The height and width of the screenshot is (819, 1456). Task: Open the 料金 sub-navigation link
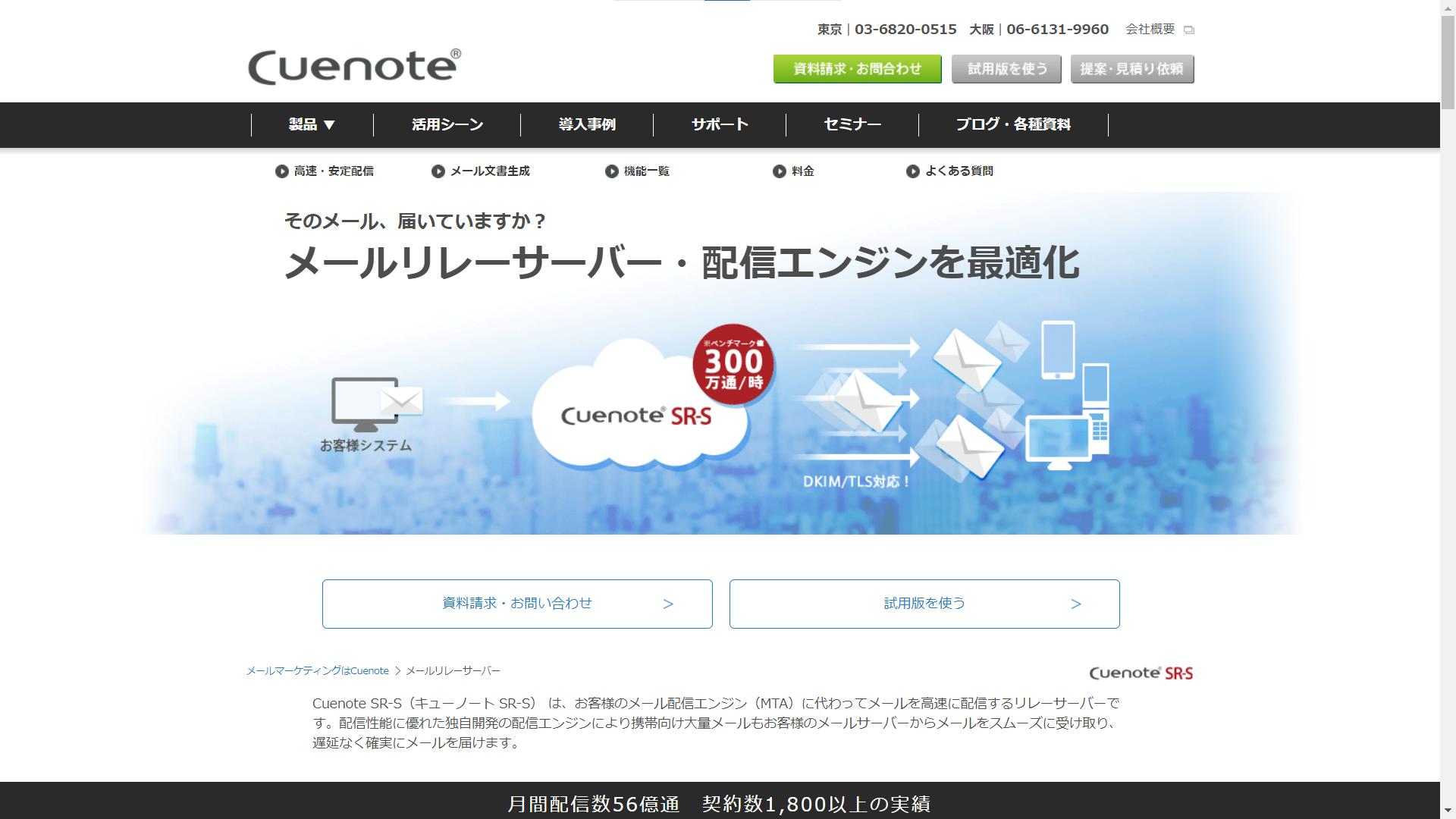coord(802,171)
